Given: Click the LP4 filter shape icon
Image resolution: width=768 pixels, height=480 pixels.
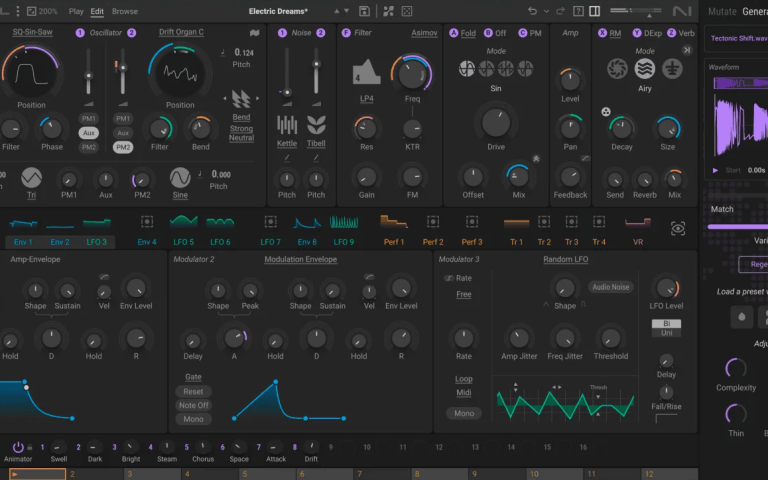Looking at the screenshot, I should [x=366, y=72].
